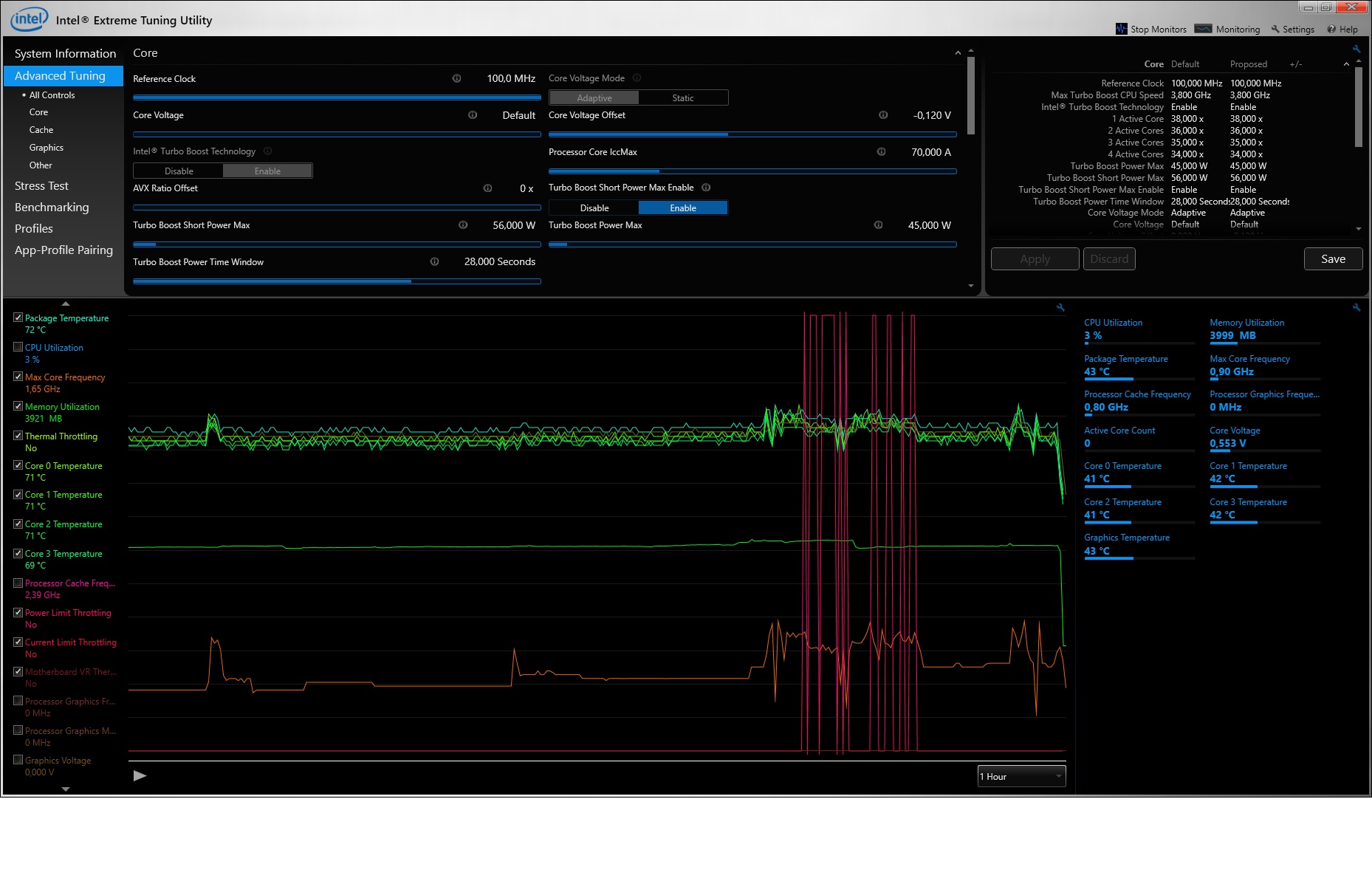Click the Intel logo in the title bar
The width and height of the screenshot is (1372, 895).
(x=30, y=18)
